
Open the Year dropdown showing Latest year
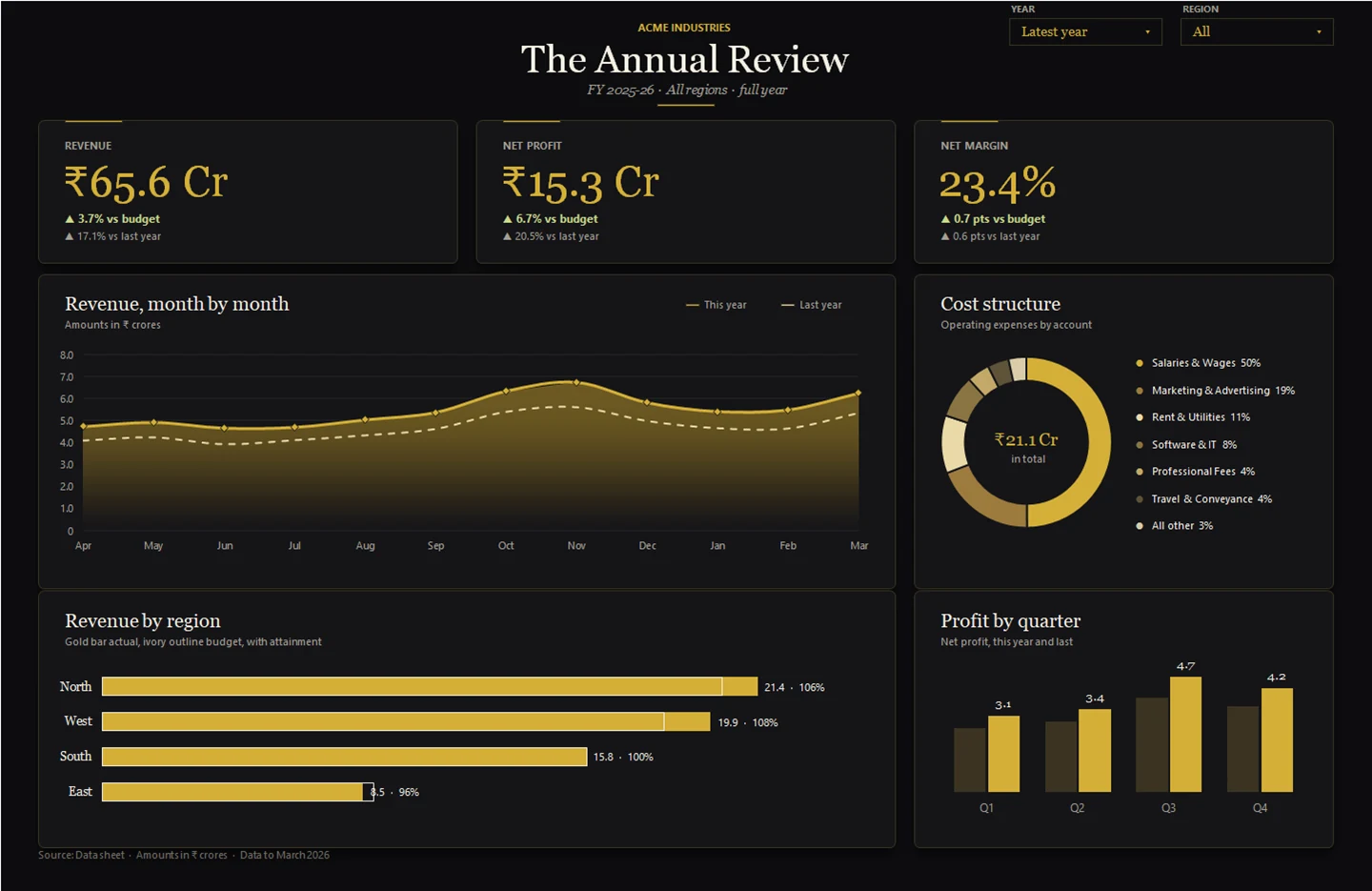pyautogui.click(x=1085, y=31)
